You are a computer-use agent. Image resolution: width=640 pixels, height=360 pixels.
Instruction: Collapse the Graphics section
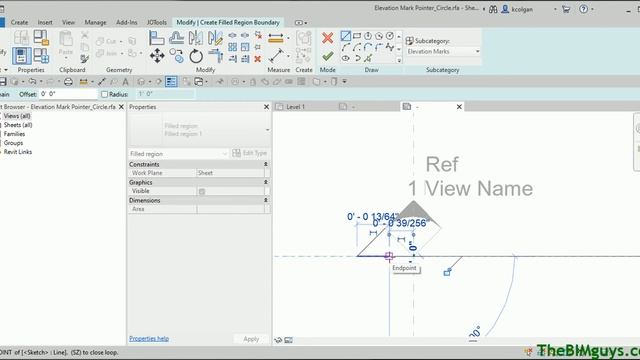tap(266, 182)
